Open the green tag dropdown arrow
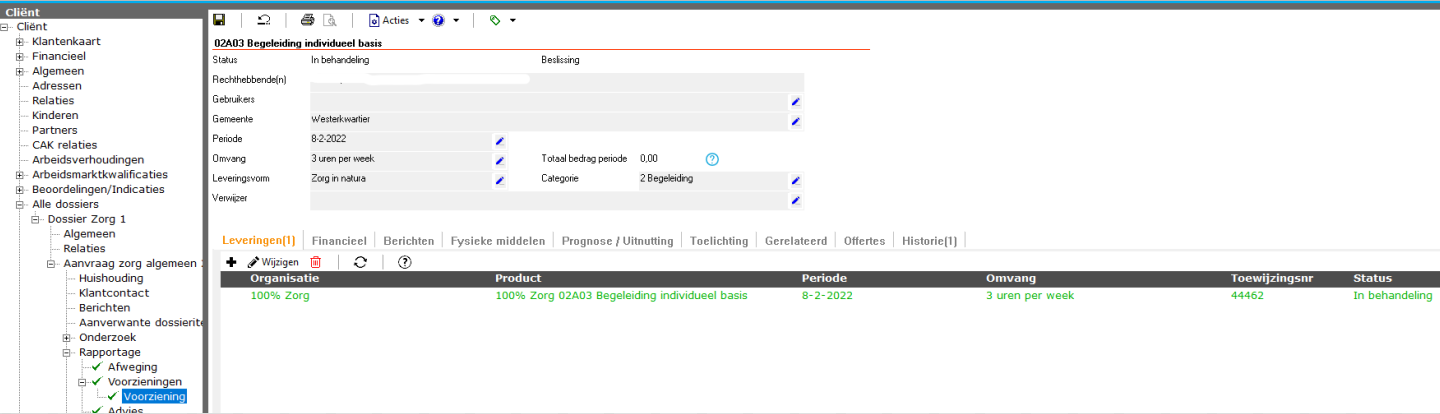The image size is (1440, 414). pyautogui.click(x=513, y=20)
